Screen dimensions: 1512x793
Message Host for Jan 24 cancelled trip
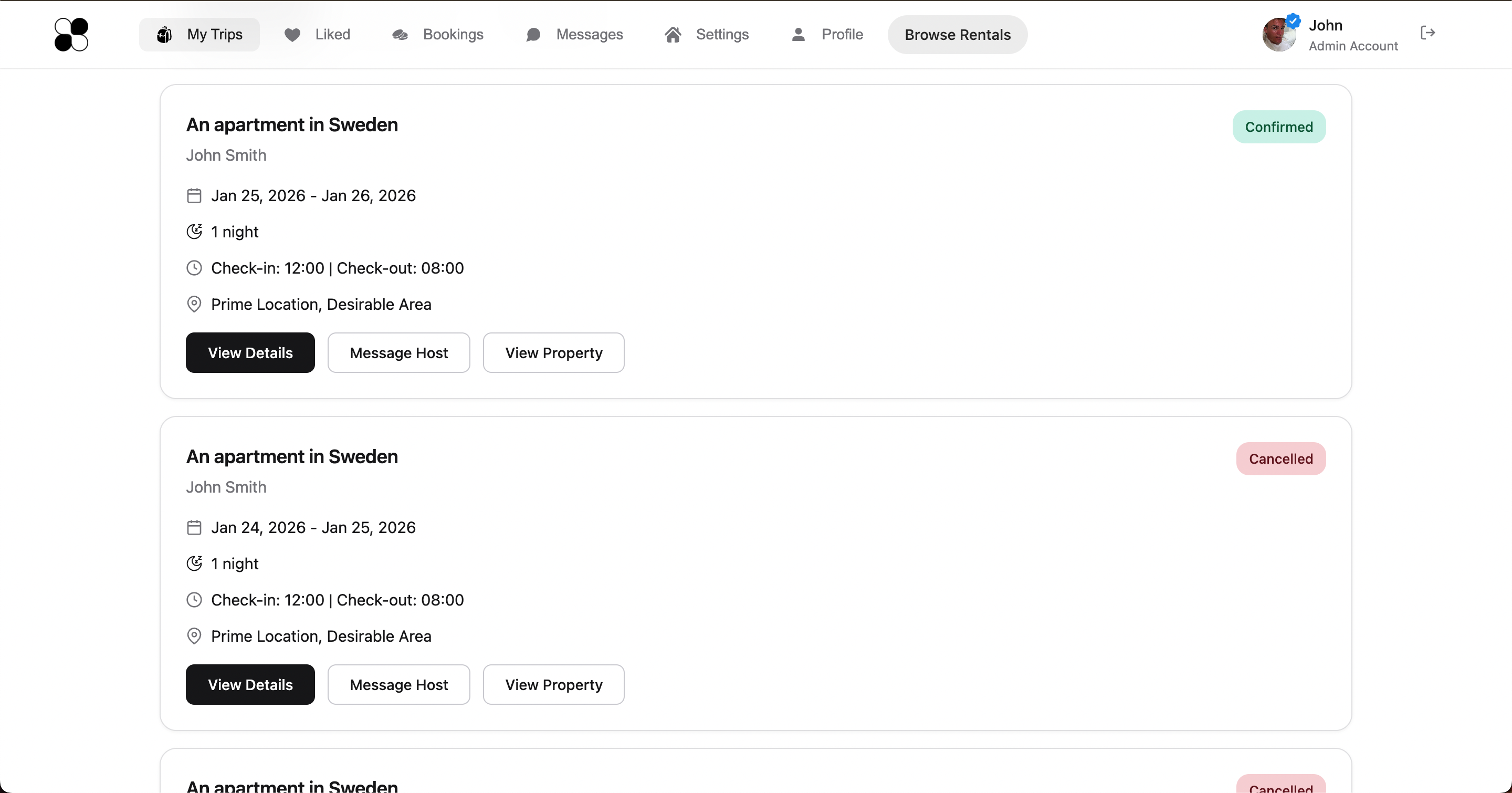click(x=398, y=684)
